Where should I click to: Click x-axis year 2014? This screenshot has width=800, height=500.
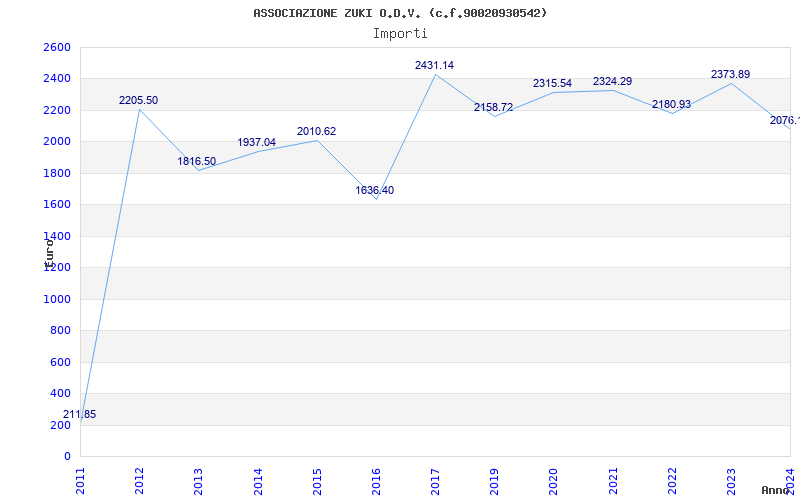click(258, 481)
